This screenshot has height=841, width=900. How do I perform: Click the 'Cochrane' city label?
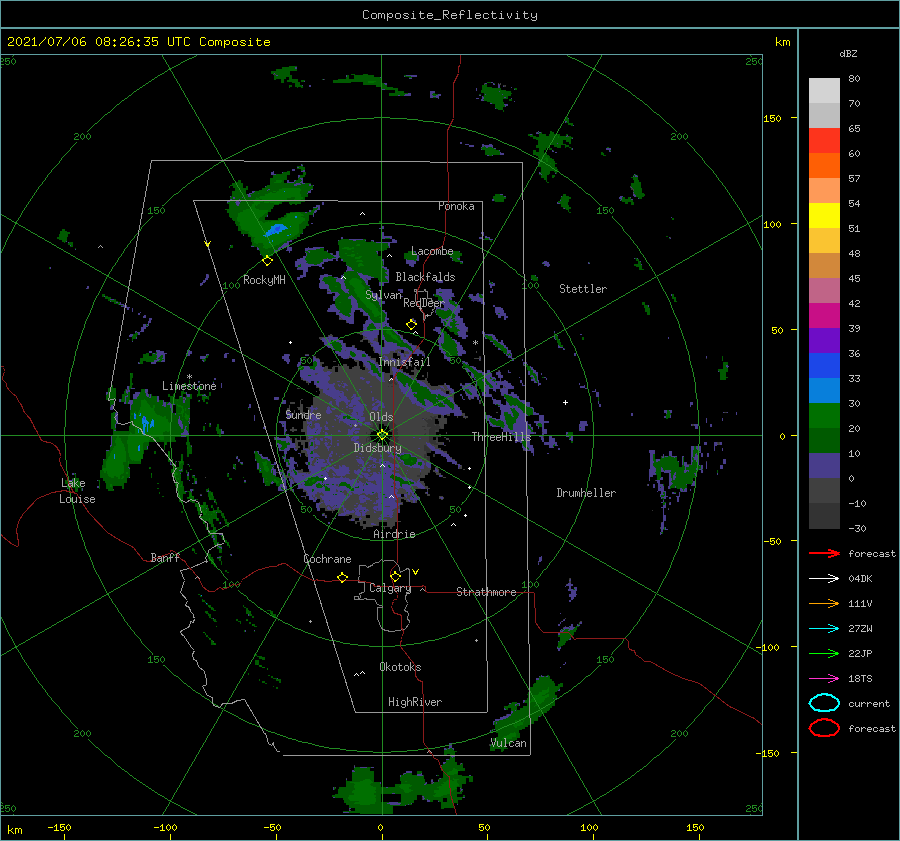(x=327, y=559)
